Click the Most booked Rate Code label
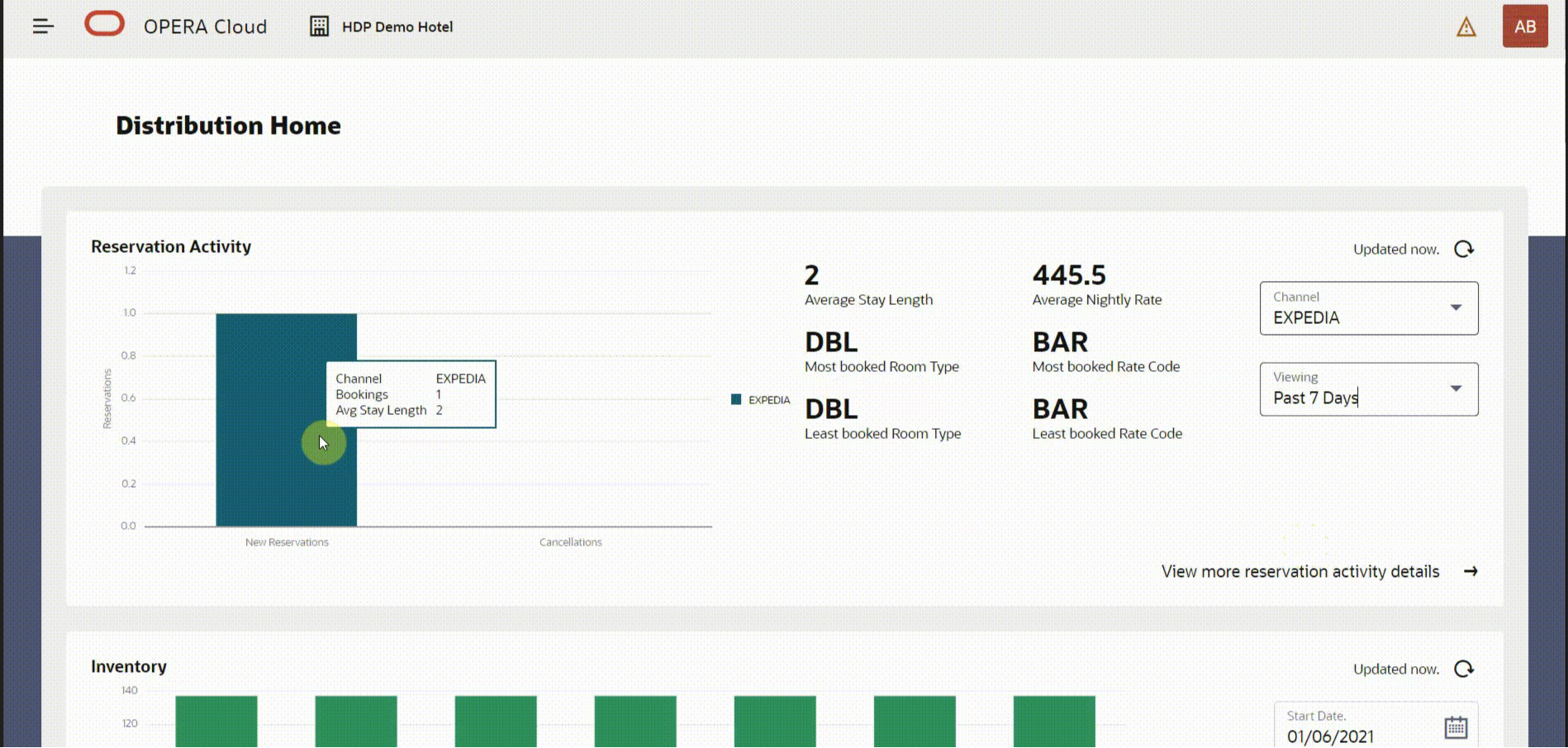This screenshot has width=1568, height=748. pos(1106,366)
